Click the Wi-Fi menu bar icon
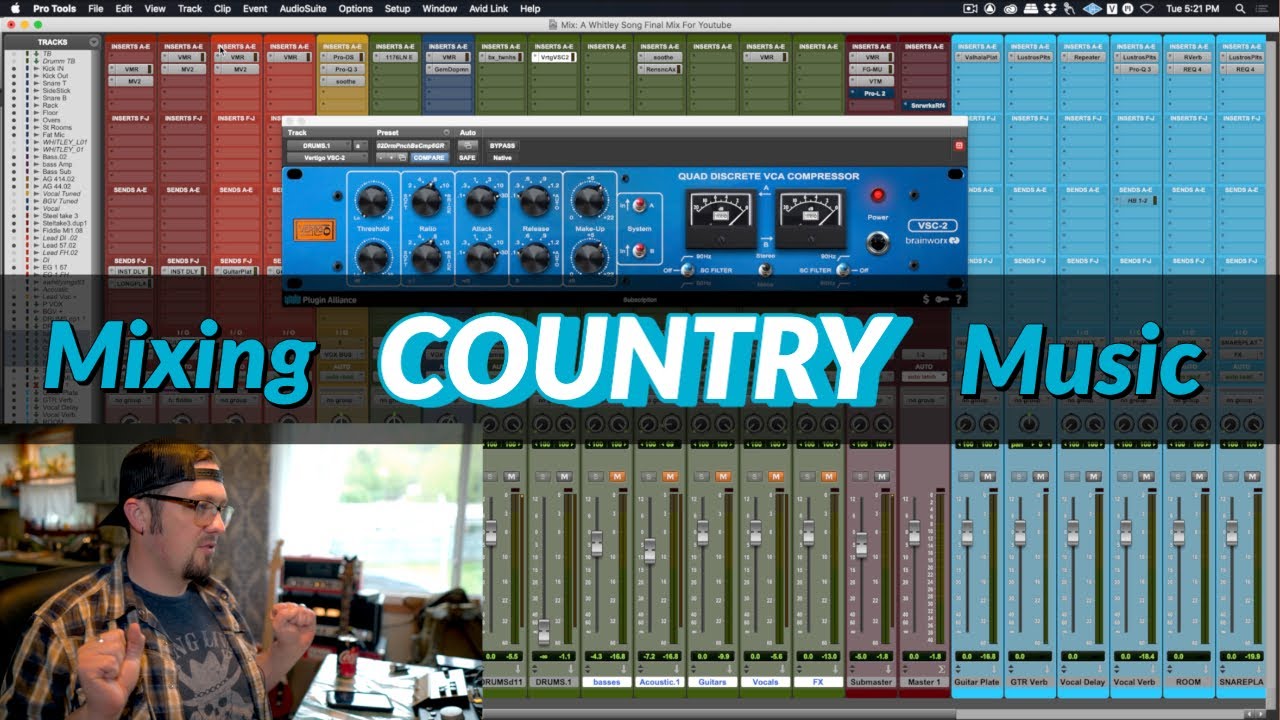1280x720 pixels. [x=1146, y=8]
